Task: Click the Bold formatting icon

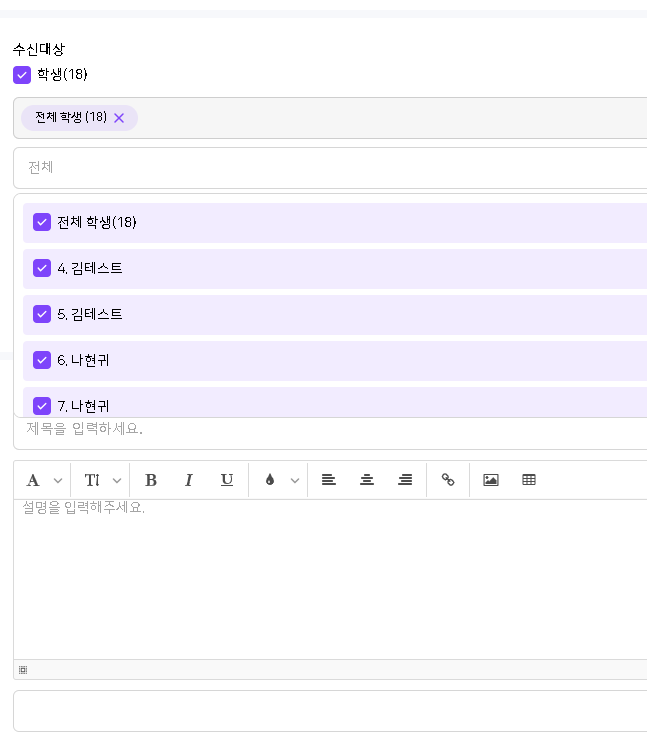Action: pos(151,480)
